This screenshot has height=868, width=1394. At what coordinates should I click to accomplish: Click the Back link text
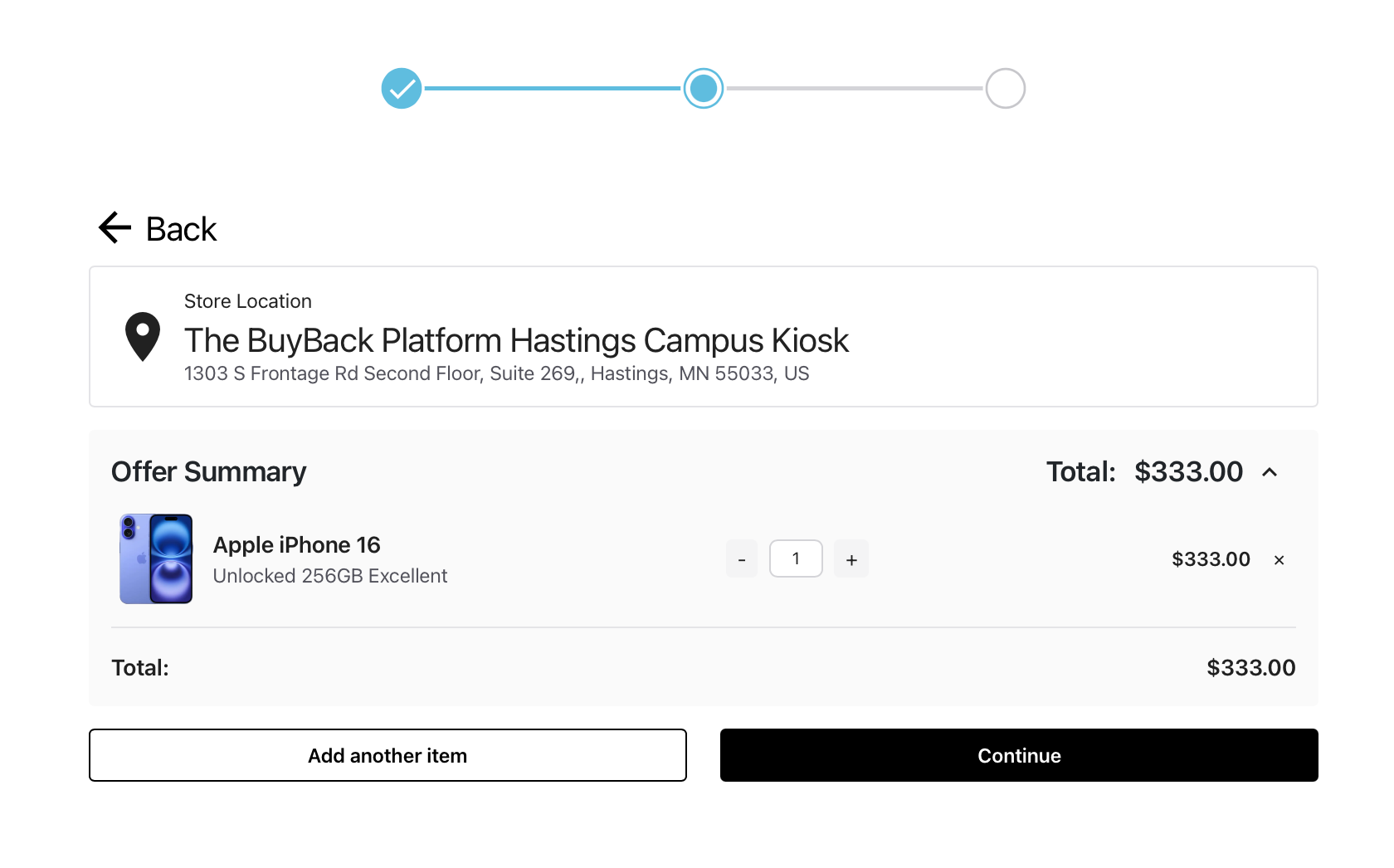pyautogui.click(x=181, y=229)
